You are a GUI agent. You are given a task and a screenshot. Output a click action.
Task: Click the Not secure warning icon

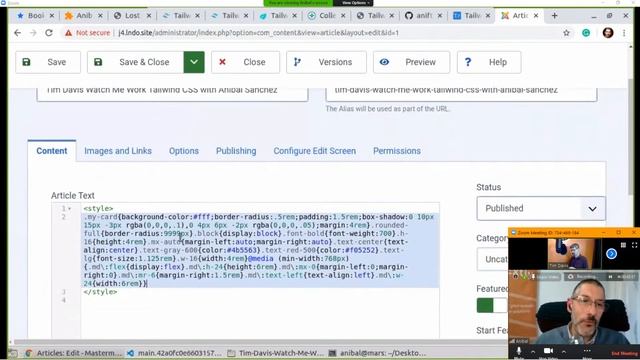[x=68, y=33]
